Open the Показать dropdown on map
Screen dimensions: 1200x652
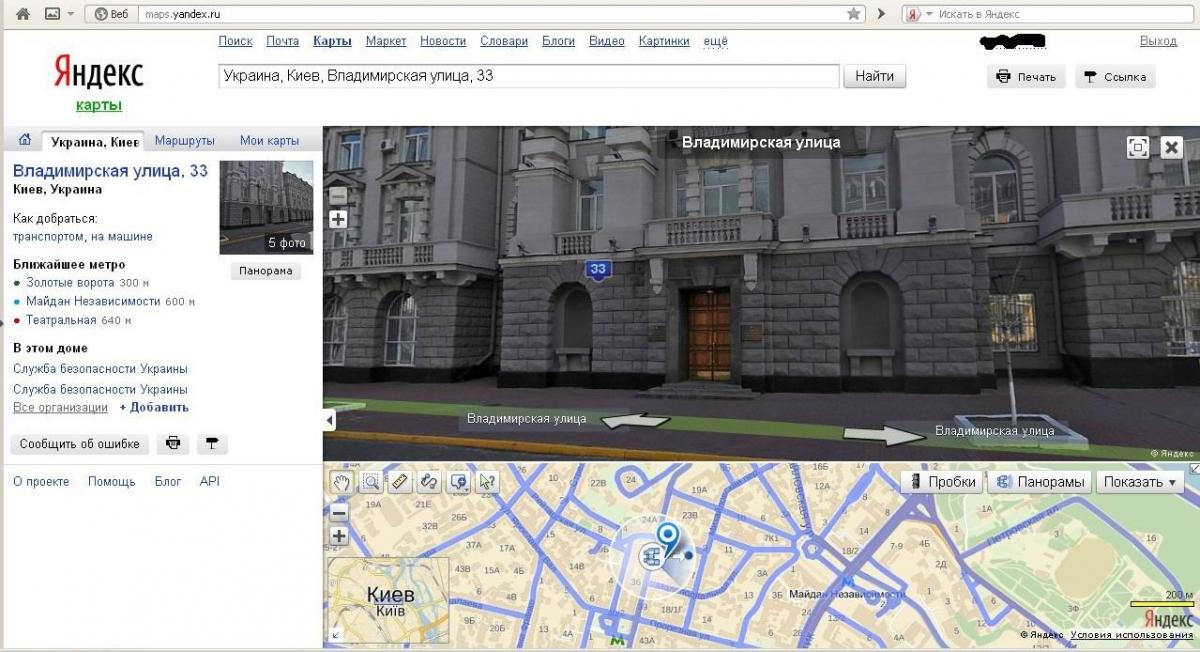coord(1139,482)
